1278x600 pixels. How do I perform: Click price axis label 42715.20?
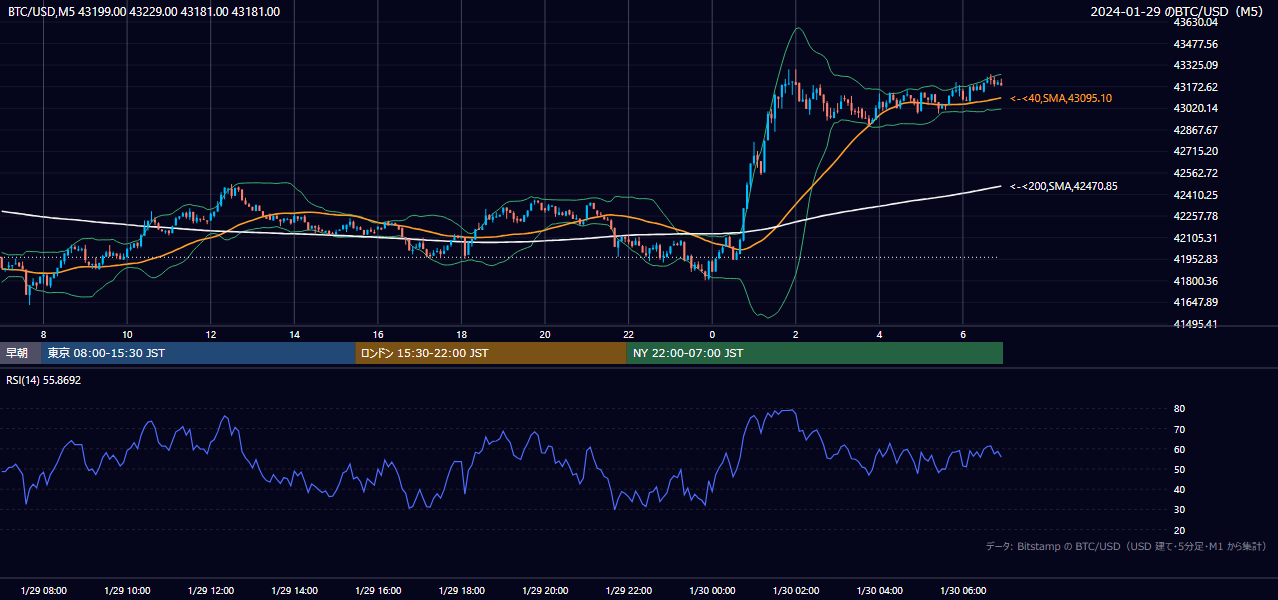point(1196,151)
